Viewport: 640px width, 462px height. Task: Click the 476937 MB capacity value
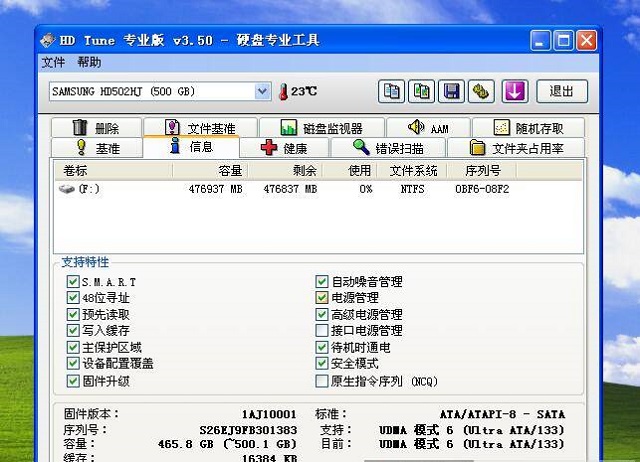click(x=216, y=189)
